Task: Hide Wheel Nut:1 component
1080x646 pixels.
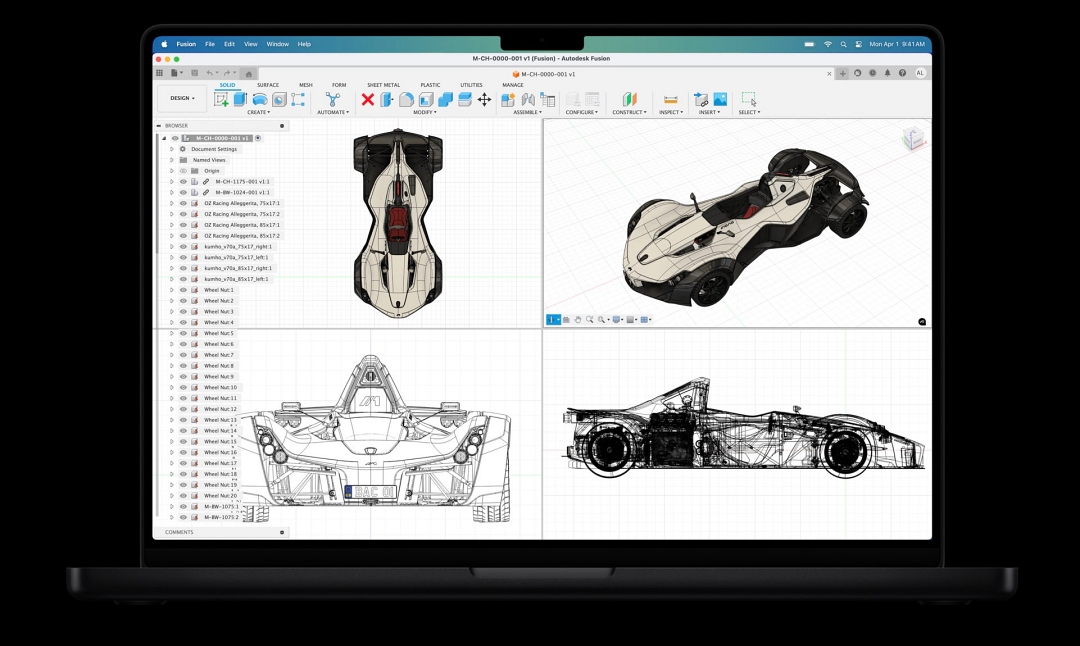Action: 183,290
